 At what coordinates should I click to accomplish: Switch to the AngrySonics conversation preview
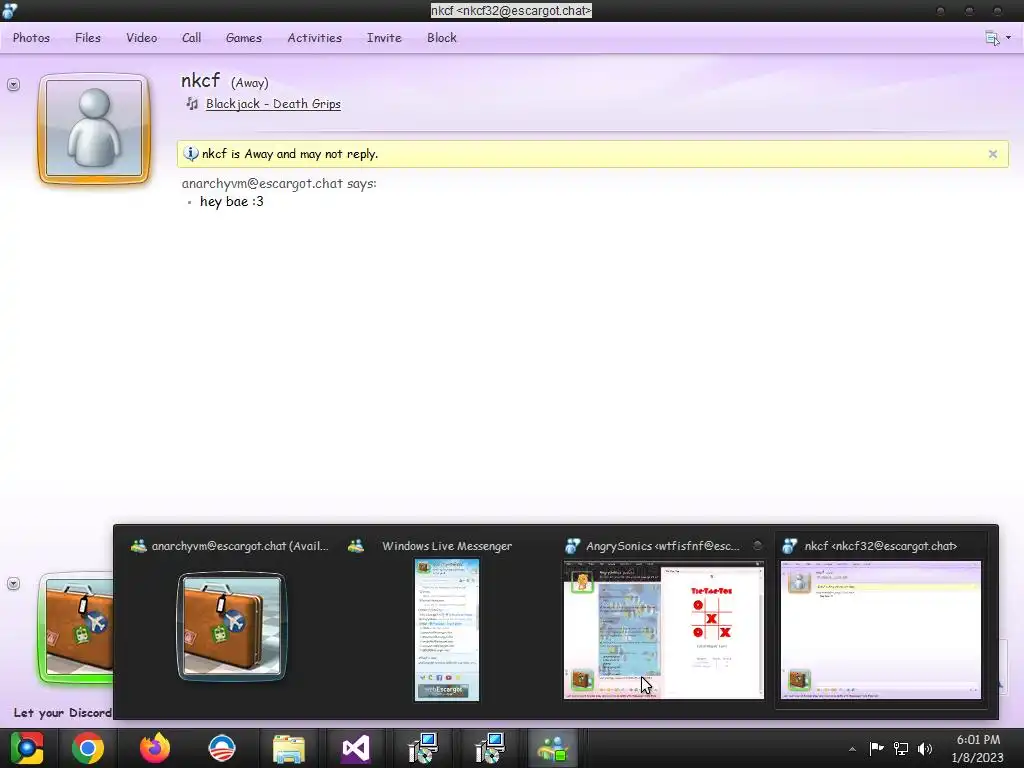(x=664, y=630)
